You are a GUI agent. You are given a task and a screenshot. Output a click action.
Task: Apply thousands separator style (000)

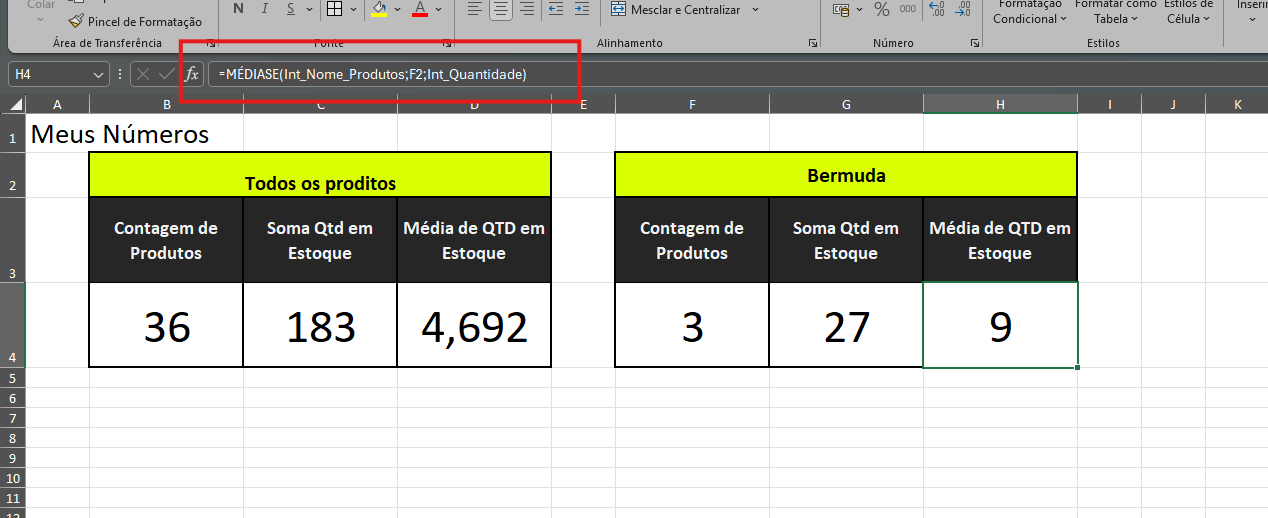pos(907,9)
